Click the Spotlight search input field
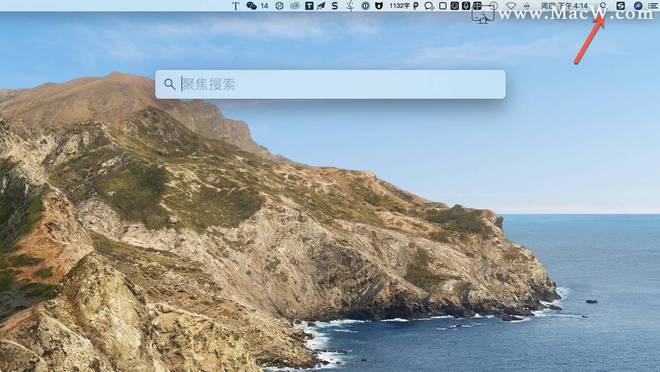Image resolution: width=660 pixels, height=372 pixels. (x=330, y=85)
